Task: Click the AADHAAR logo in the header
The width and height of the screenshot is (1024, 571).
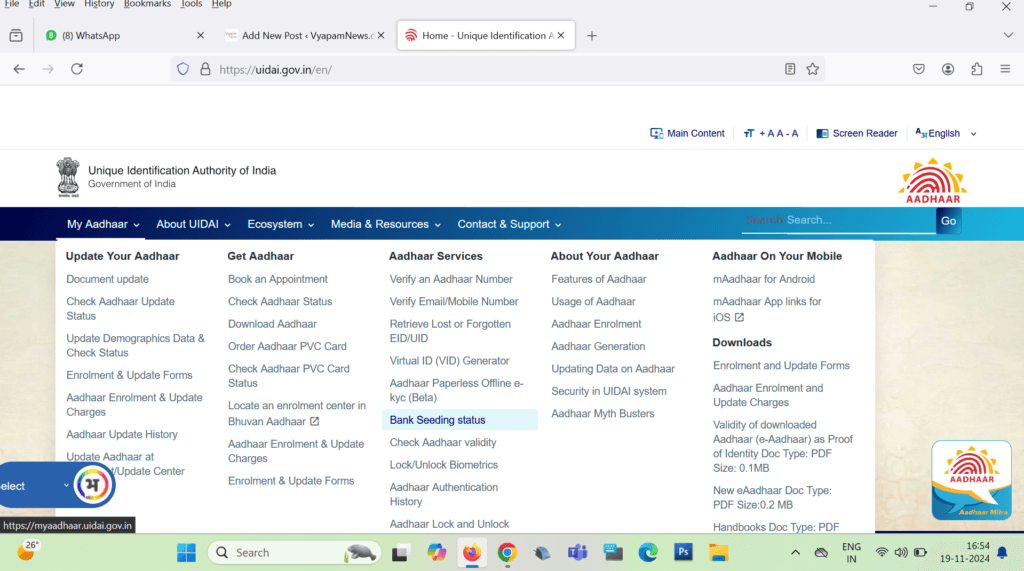Action: click(933, 181)
